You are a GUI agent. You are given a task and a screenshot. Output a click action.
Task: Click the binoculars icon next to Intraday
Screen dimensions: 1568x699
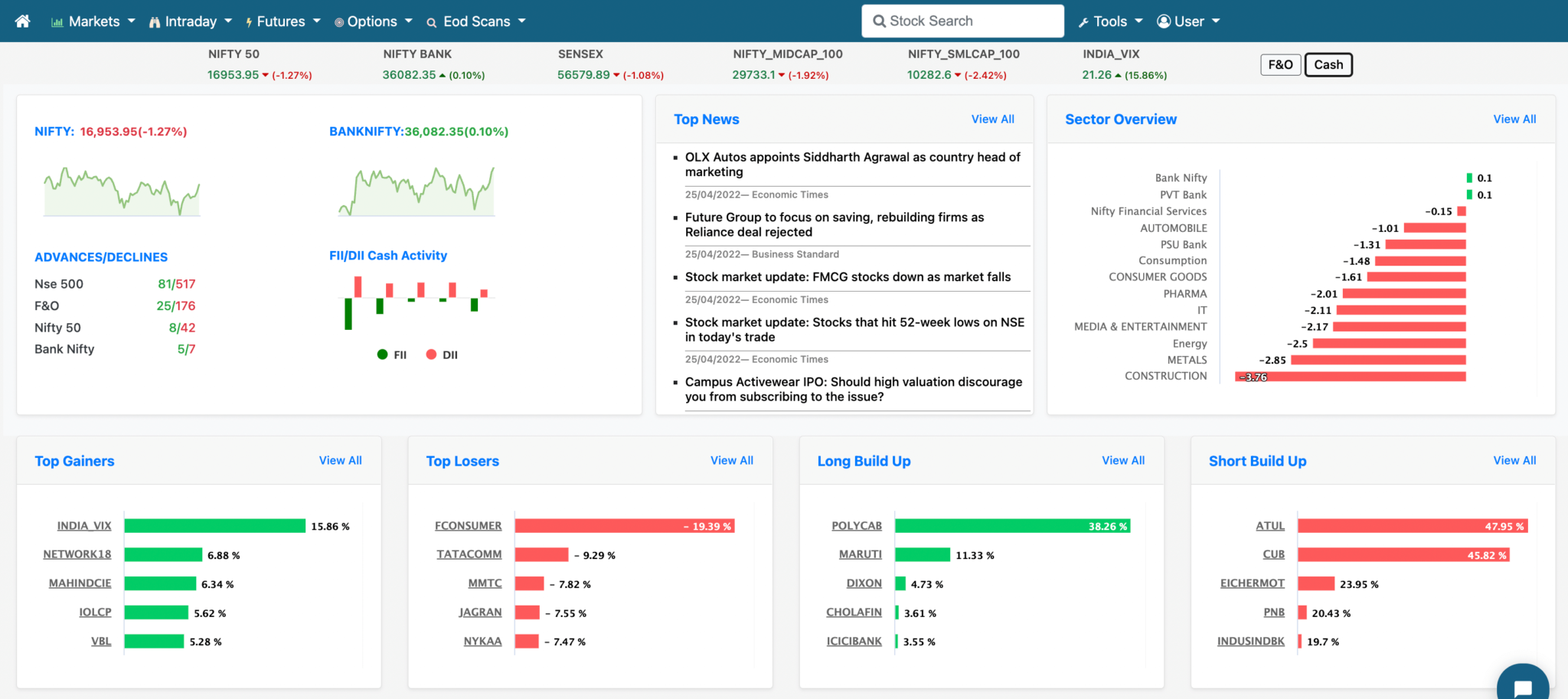click(x=154, y=21)
